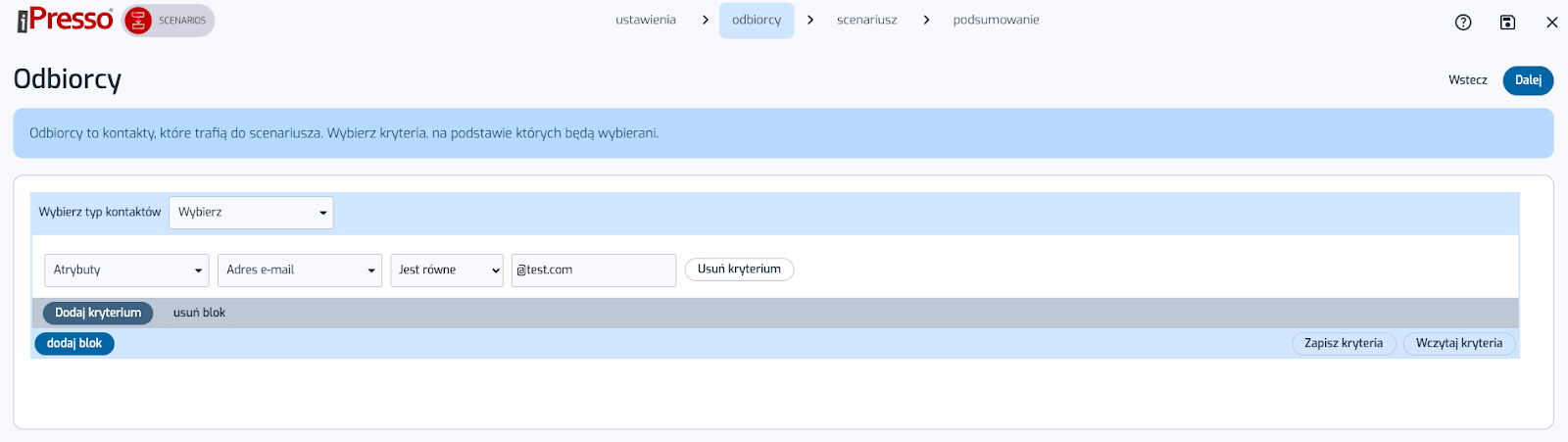Open the Wybierz typ kontaktów dropdown

click(251, 213)
